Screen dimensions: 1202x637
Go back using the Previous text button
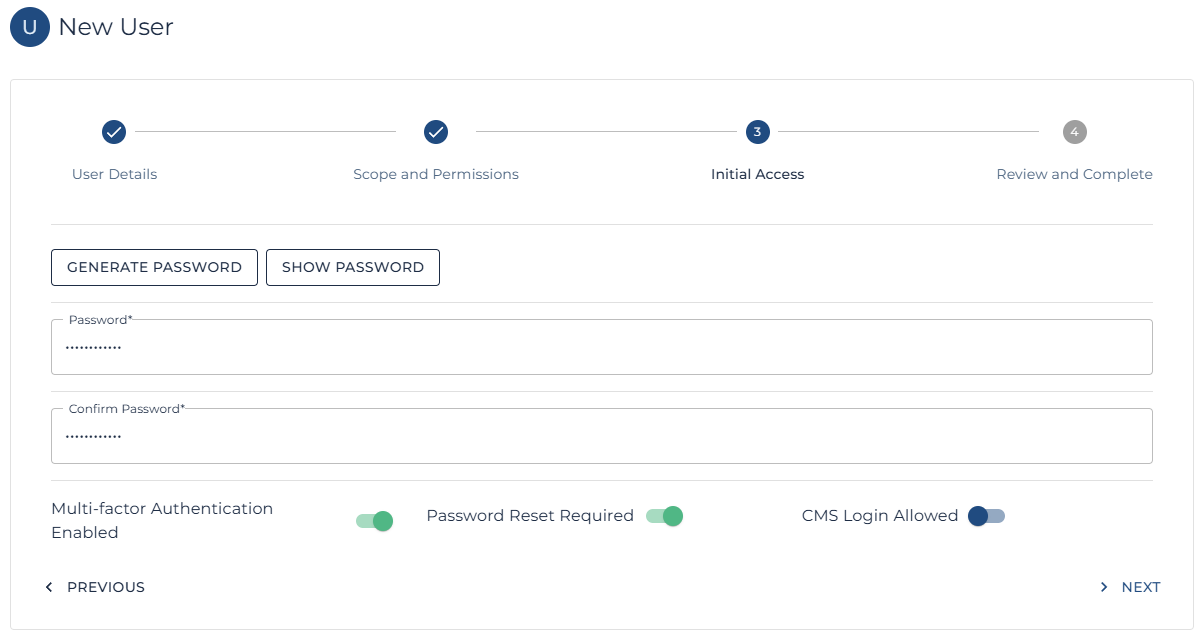(106, 587)
